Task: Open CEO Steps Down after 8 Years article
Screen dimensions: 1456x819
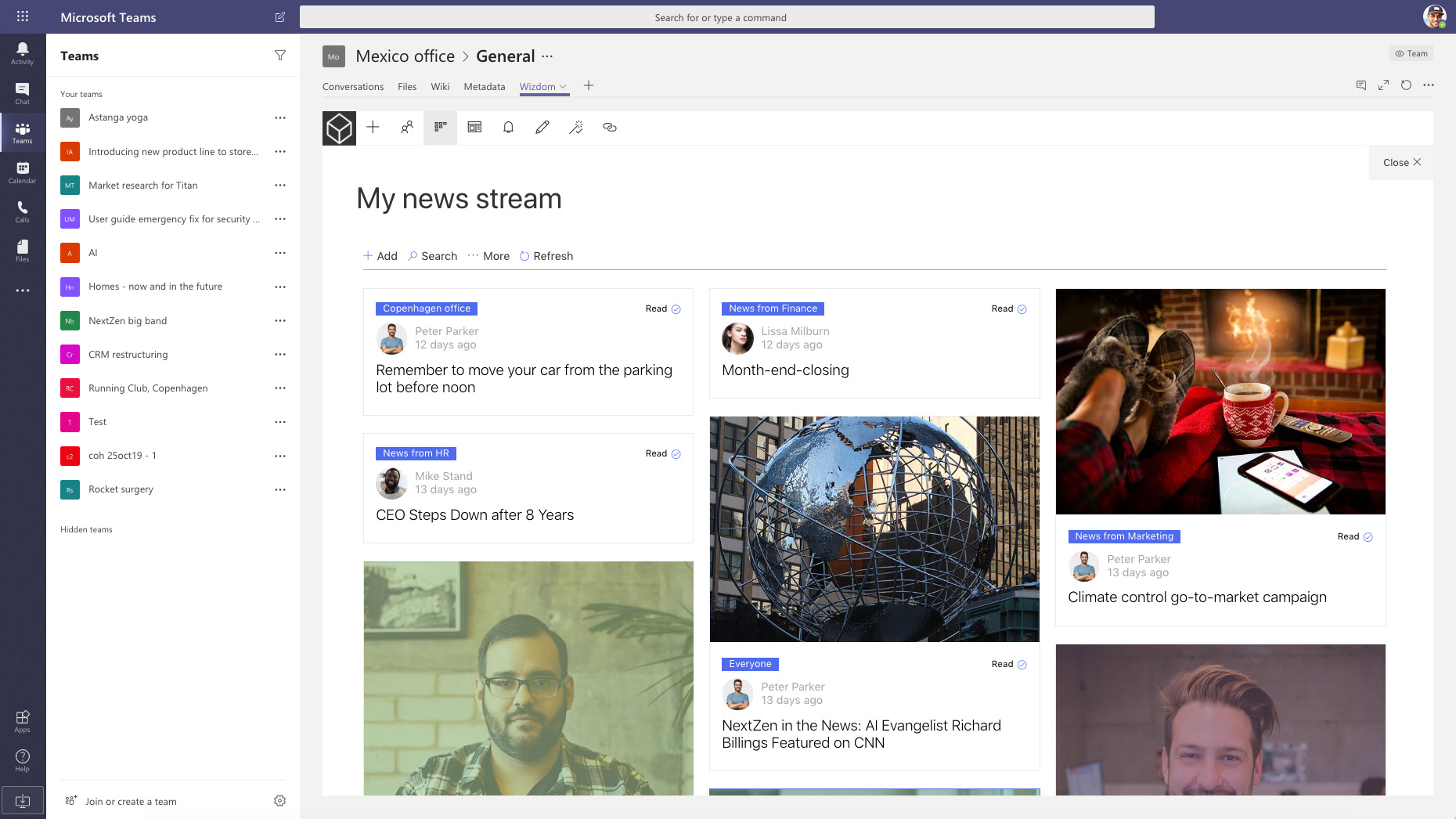Action: click(475, 515)
